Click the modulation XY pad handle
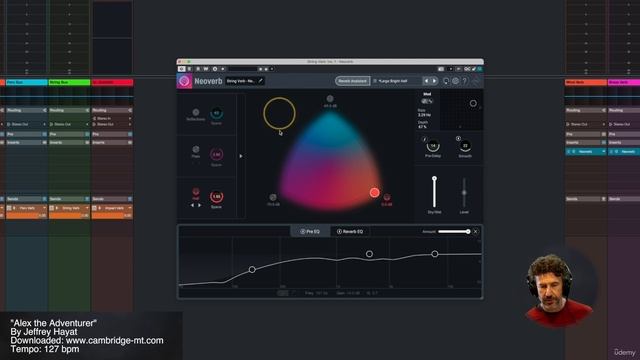 [x=473, y=103]
